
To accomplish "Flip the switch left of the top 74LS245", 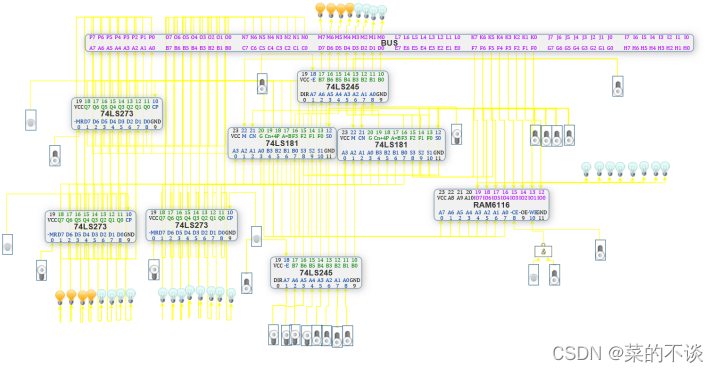I will click(262, 84).
